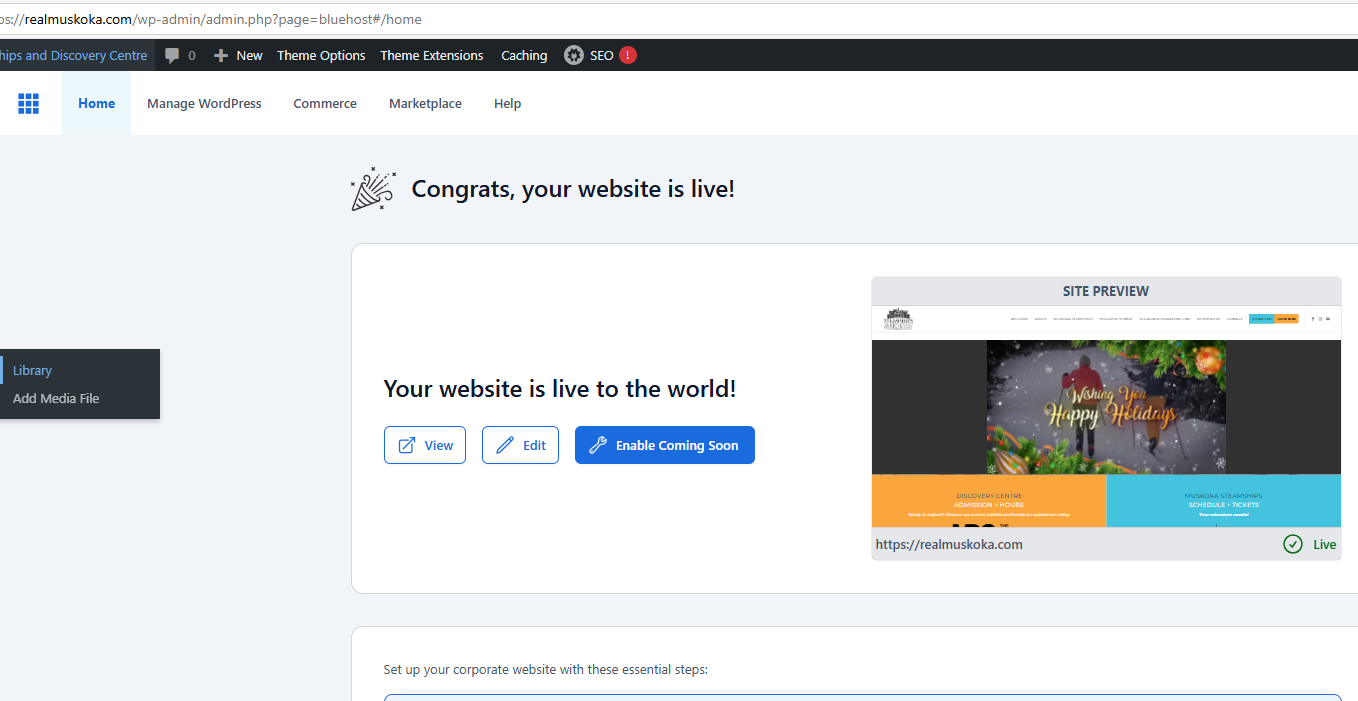Choose Add Media File in flyout menu
Viewport: 1358px width, 701px height.
tap(56, 398)
